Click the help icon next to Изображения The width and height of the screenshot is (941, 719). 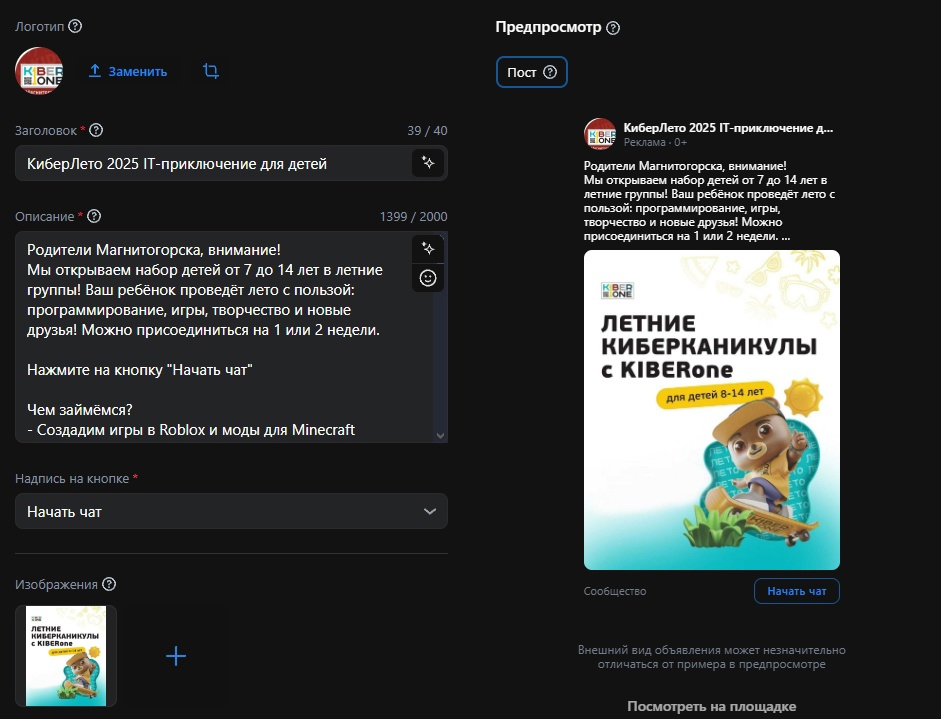(109, 584)
